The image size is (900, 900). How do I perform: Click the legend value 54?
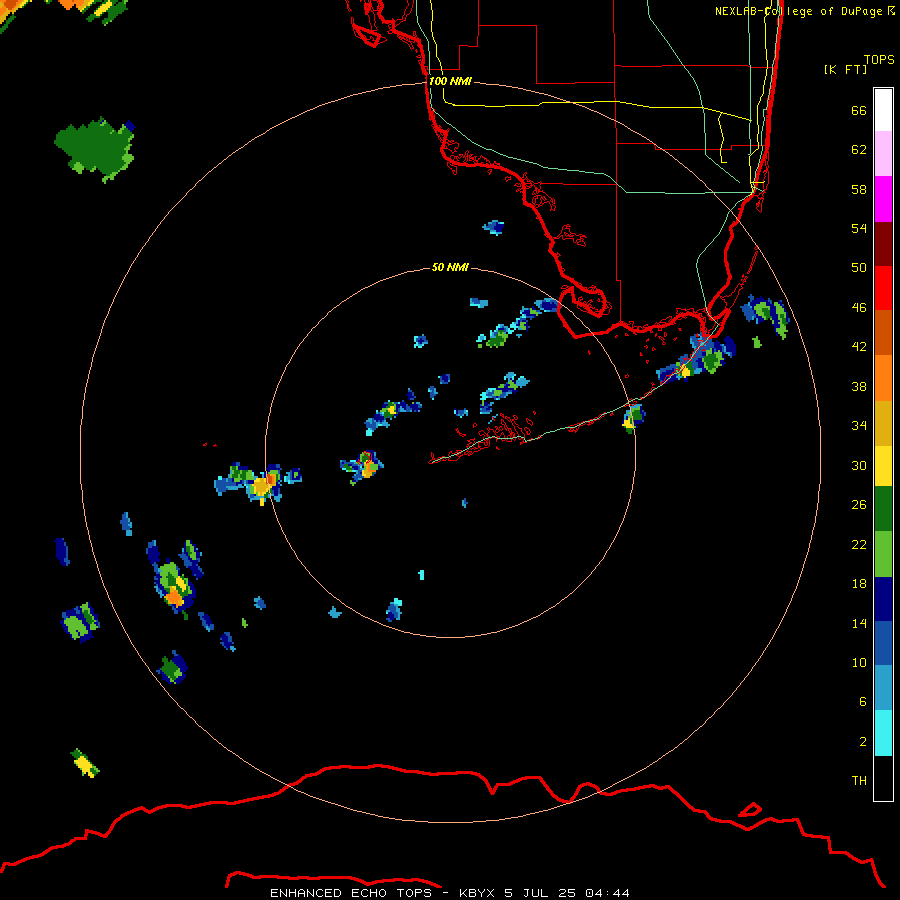(x=859, y=228)
